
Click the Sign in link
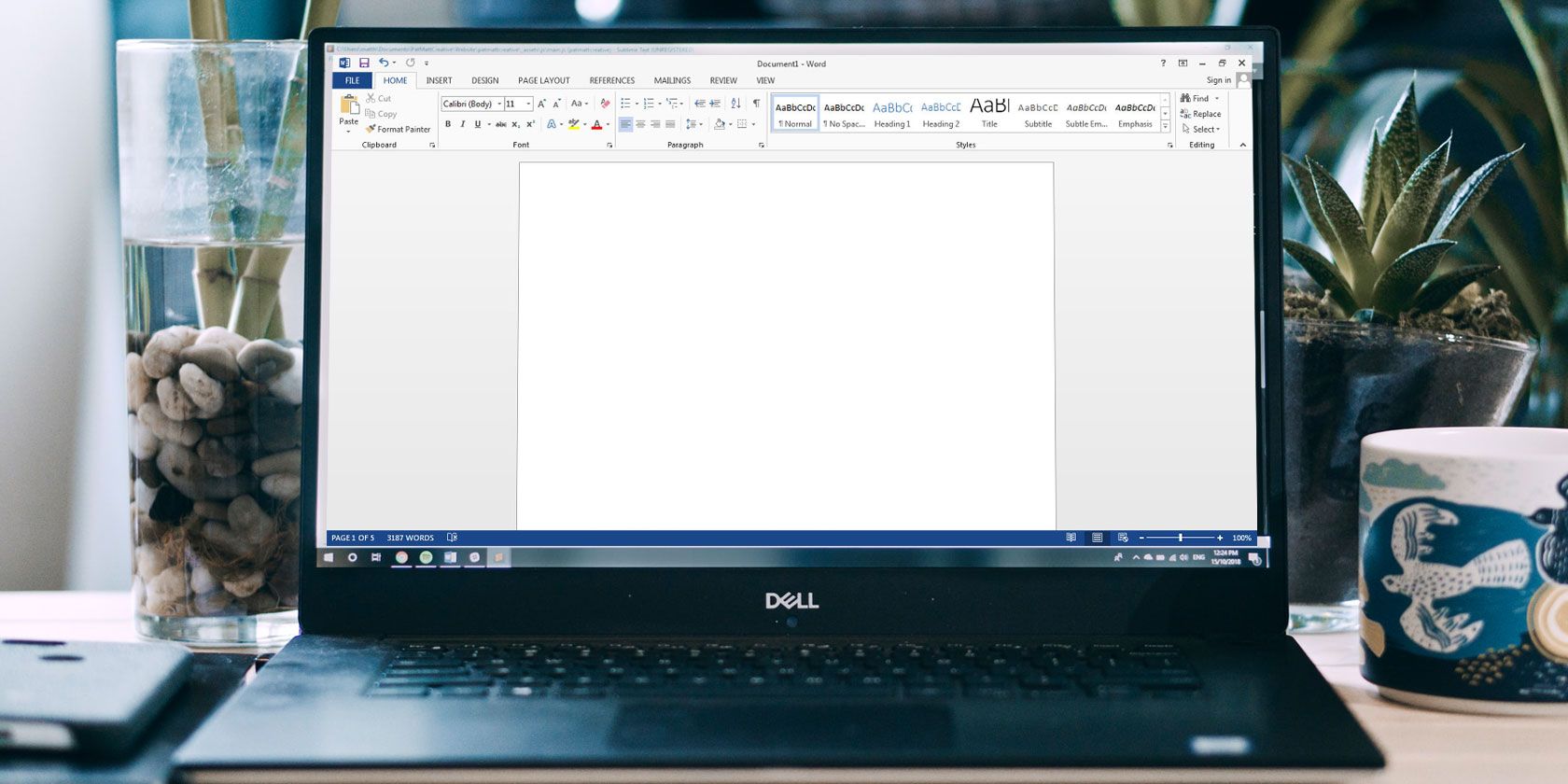(x=1219, y=80)
